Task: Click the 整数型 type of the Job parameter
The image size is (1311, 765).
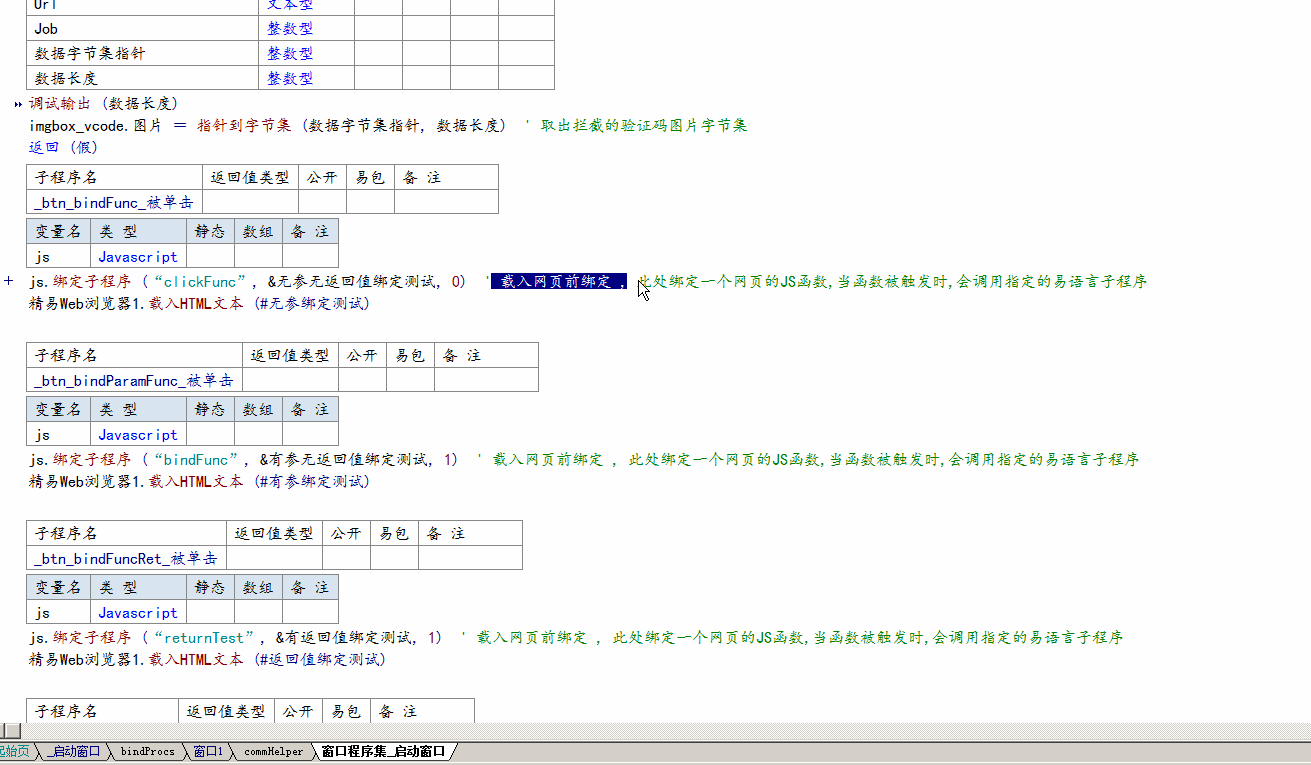Action: [x=290, y=29]
